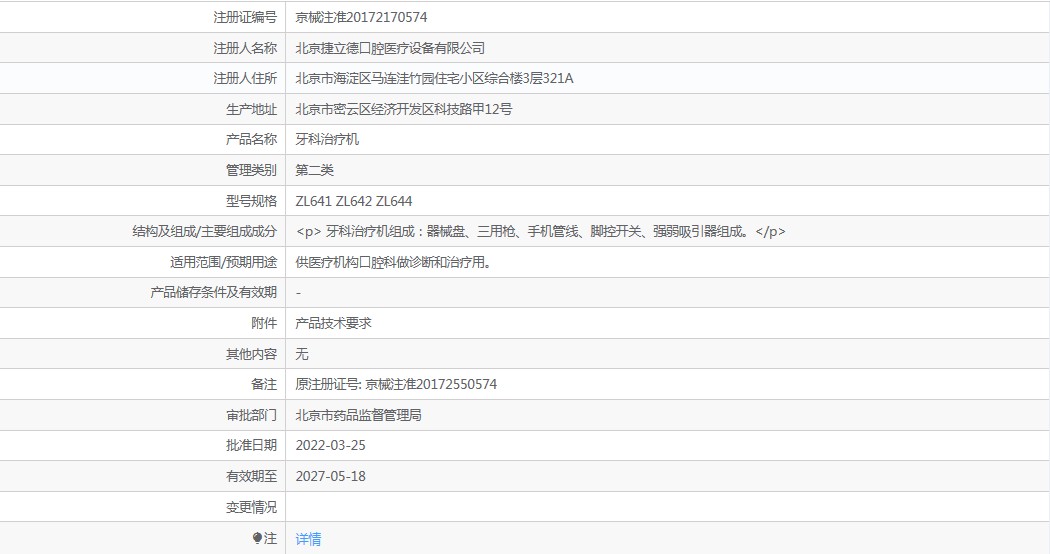Select the 生产地址 label

pyautogui.click(x=251, y=109)
